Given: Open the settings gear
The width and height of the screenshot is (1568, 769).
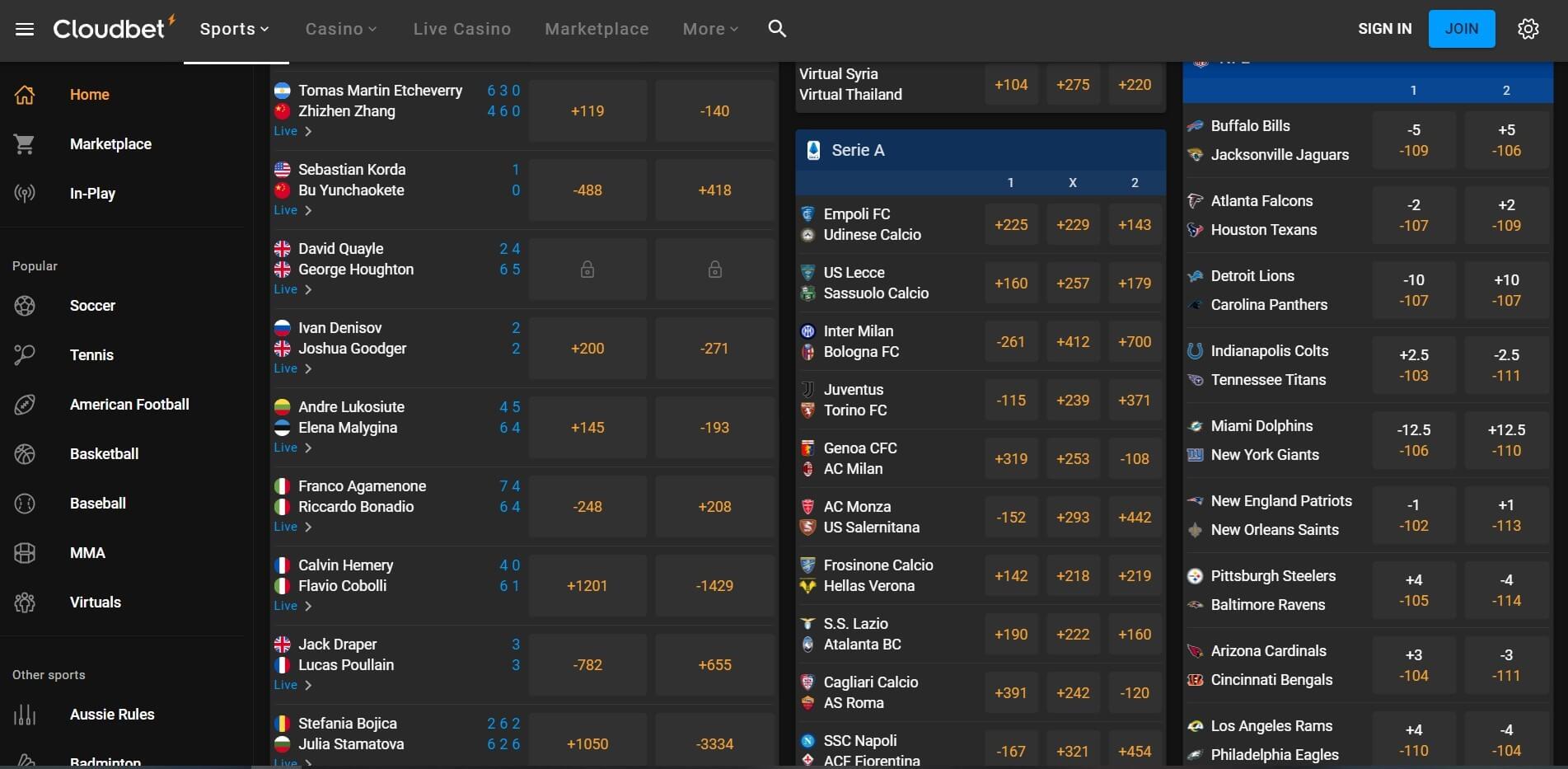Looking at the screenshot, I should coord(1528,29).
